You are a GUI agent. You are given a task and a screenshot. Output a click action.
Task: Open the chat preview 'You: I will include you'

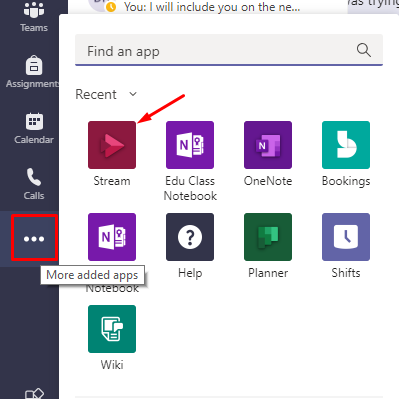point(212,7)
